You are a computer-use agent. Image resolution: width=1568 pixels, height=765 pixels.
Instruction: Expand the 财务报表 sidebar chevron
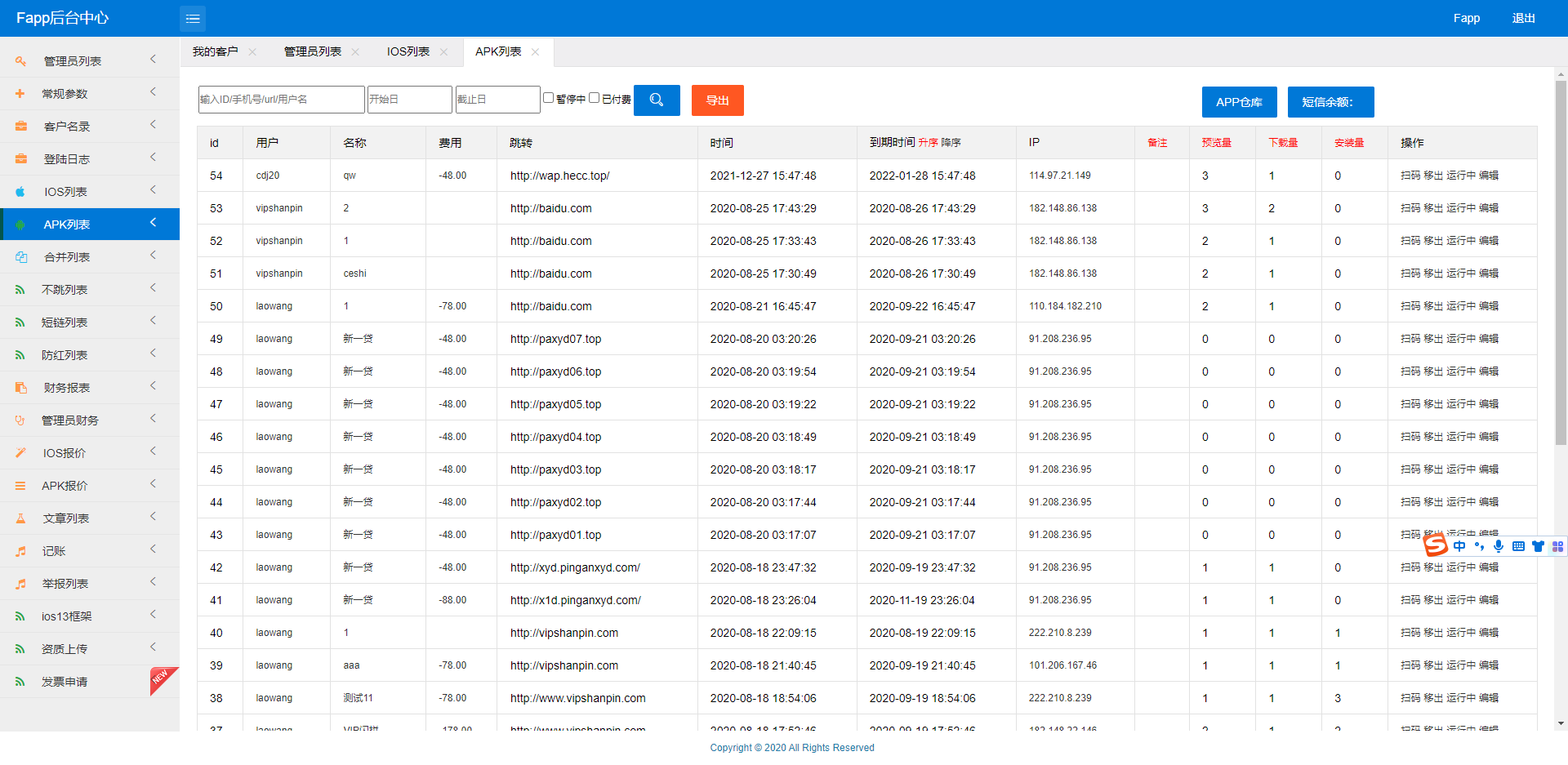click(153, 386)
